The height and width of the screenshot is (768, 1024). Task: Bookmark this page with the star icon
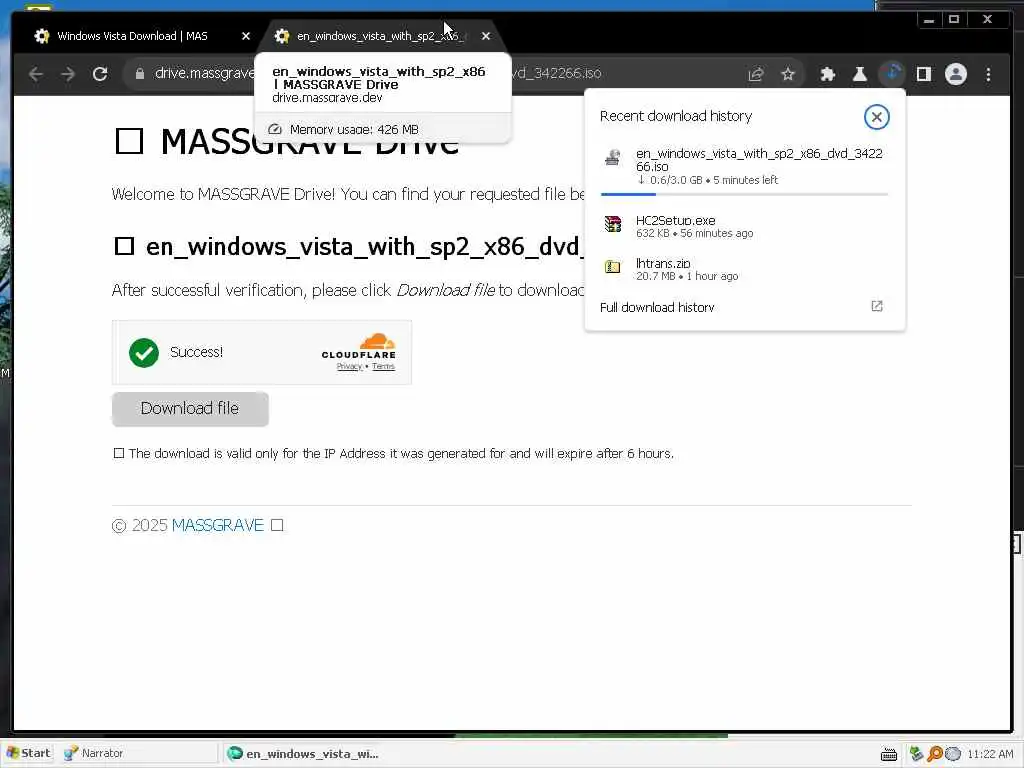[x=788, y=74]
